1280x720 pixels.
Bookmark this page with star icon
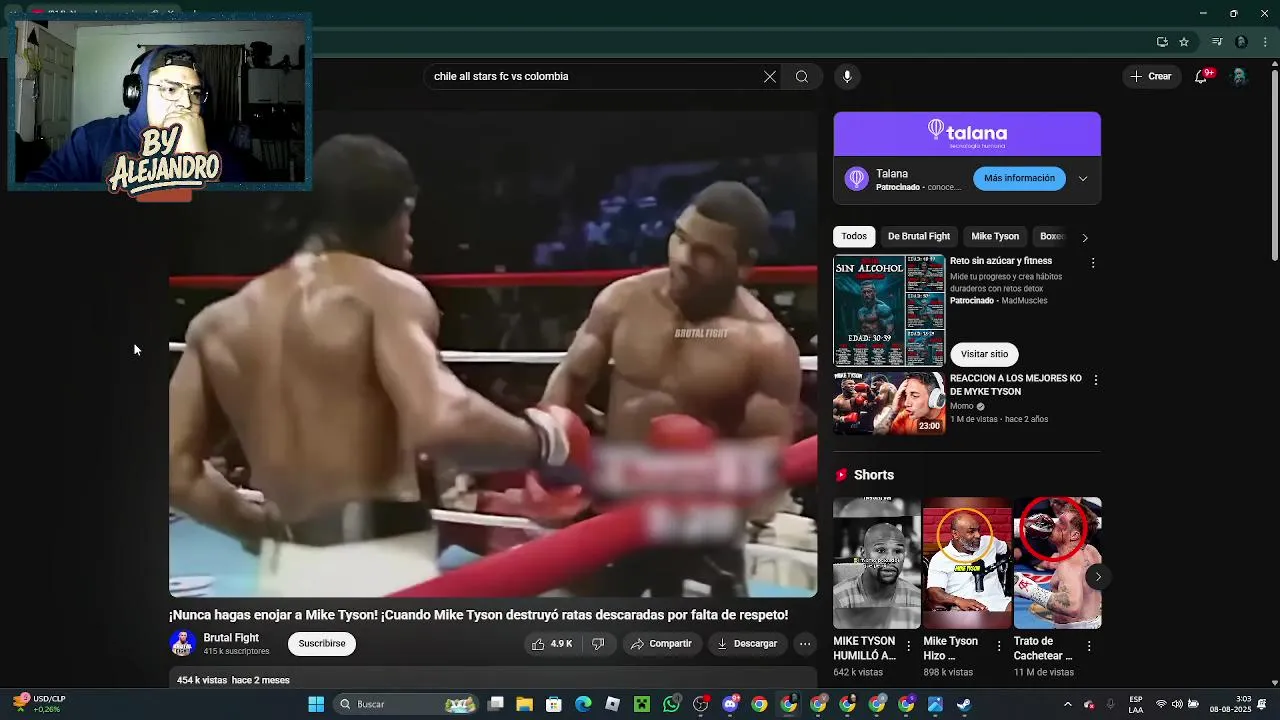[x=1184, y=42]
